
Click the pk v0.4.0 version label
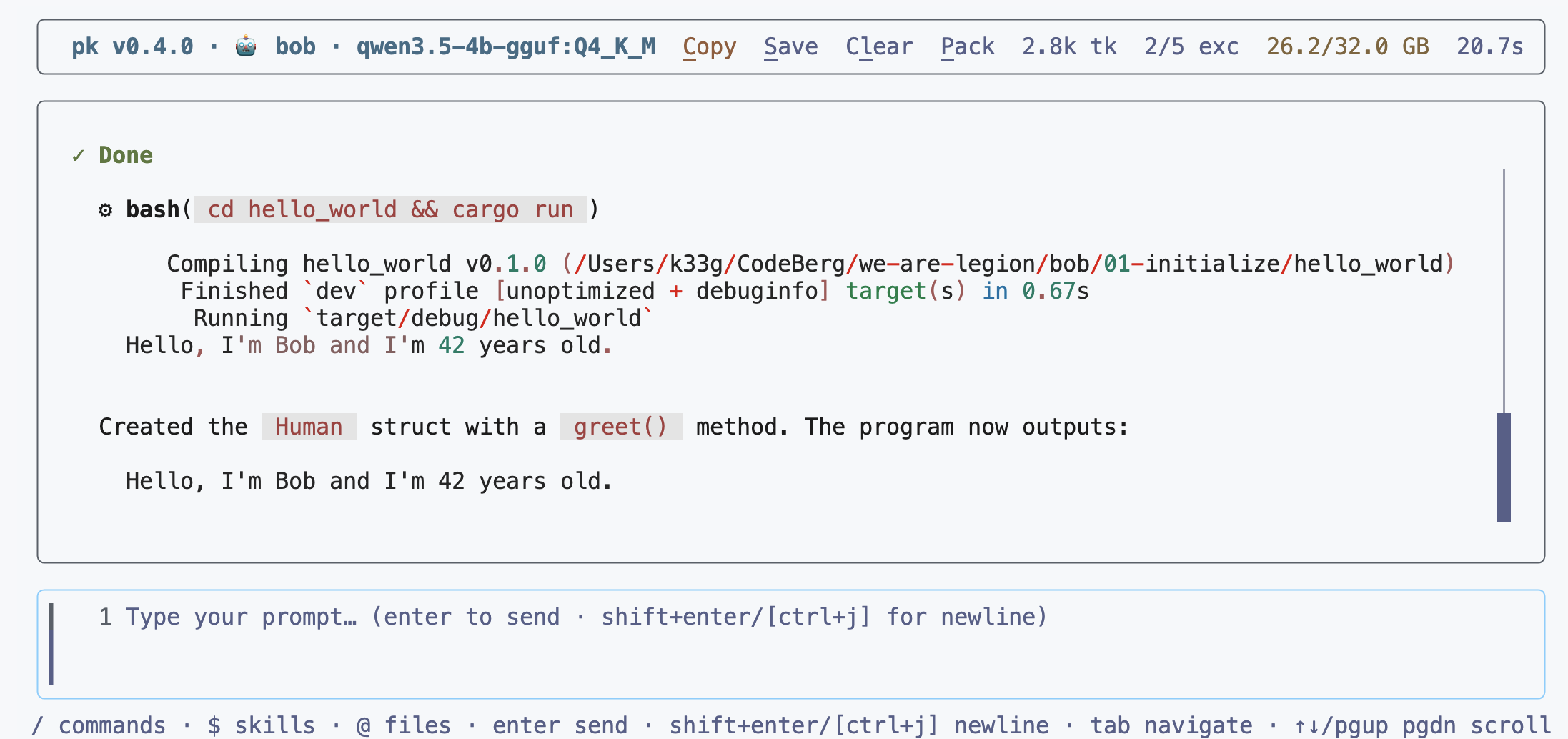click(132, 47)
